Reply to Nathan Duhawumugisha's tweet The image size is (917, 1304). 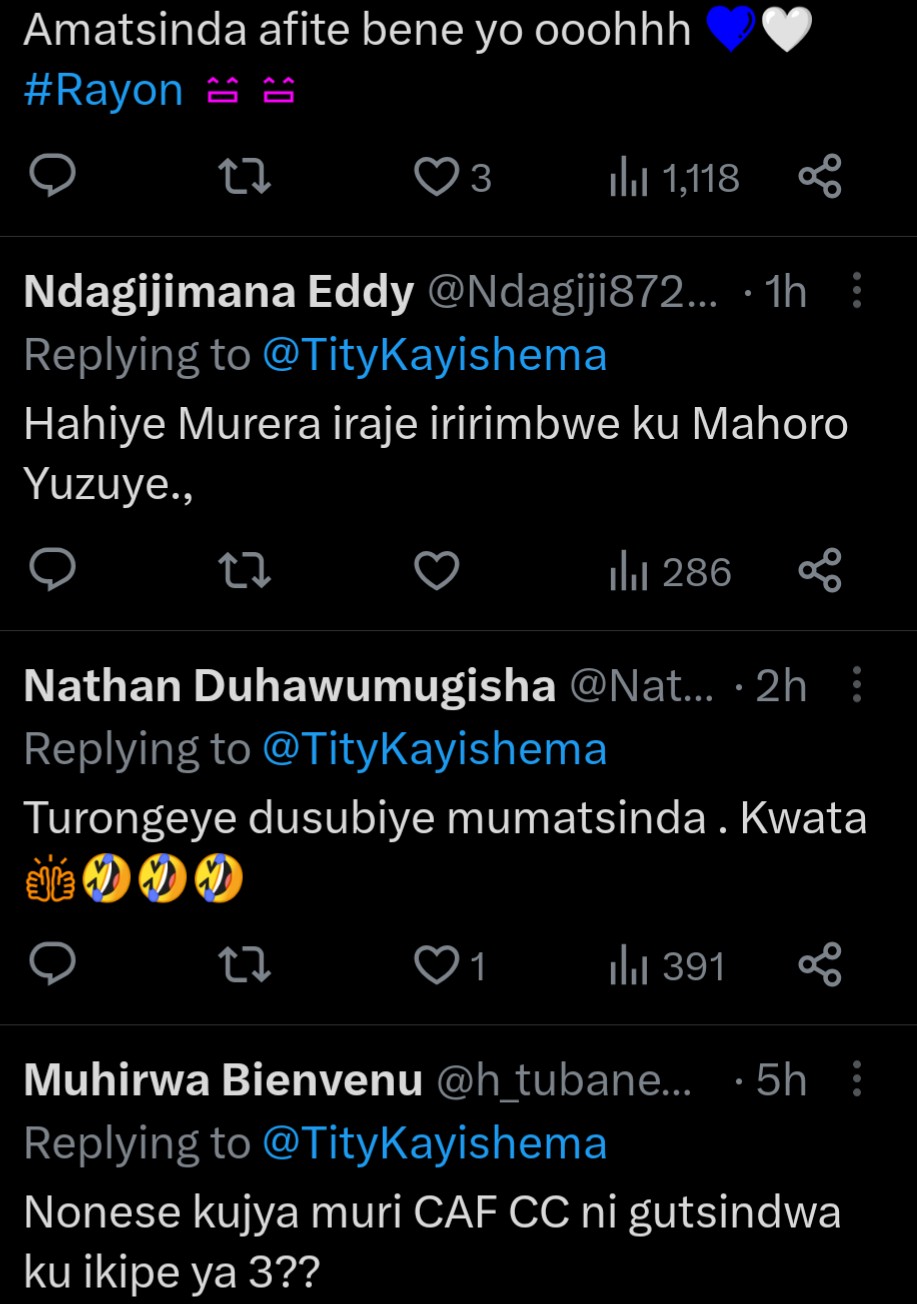(x=51, y=966)
